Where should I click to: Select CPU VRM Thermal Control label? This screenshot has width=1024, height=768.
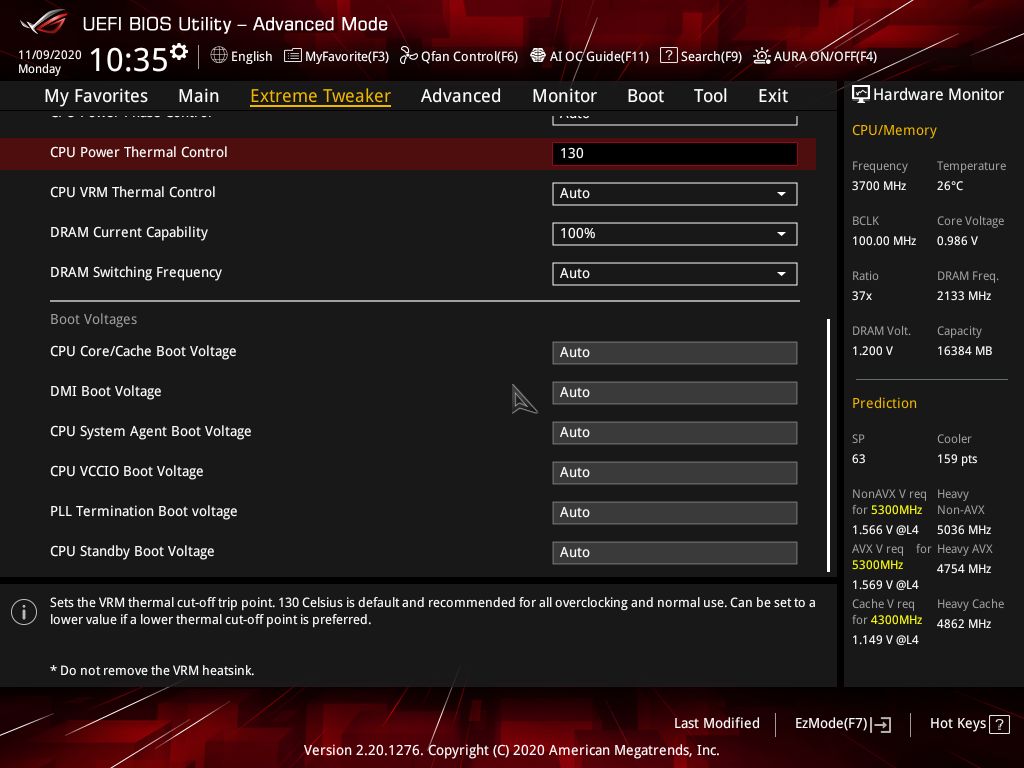pyautogui.click(x=133, y=192)
